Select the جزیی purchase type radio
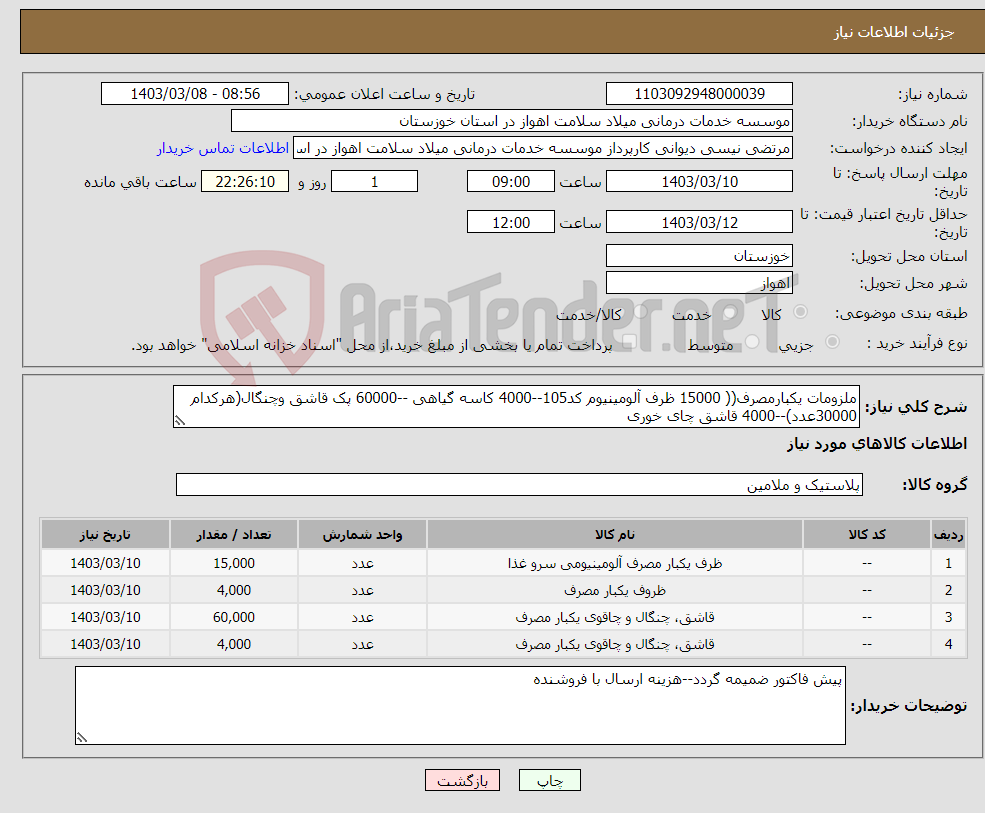985x813 pixels. click(x=832, y=342)
